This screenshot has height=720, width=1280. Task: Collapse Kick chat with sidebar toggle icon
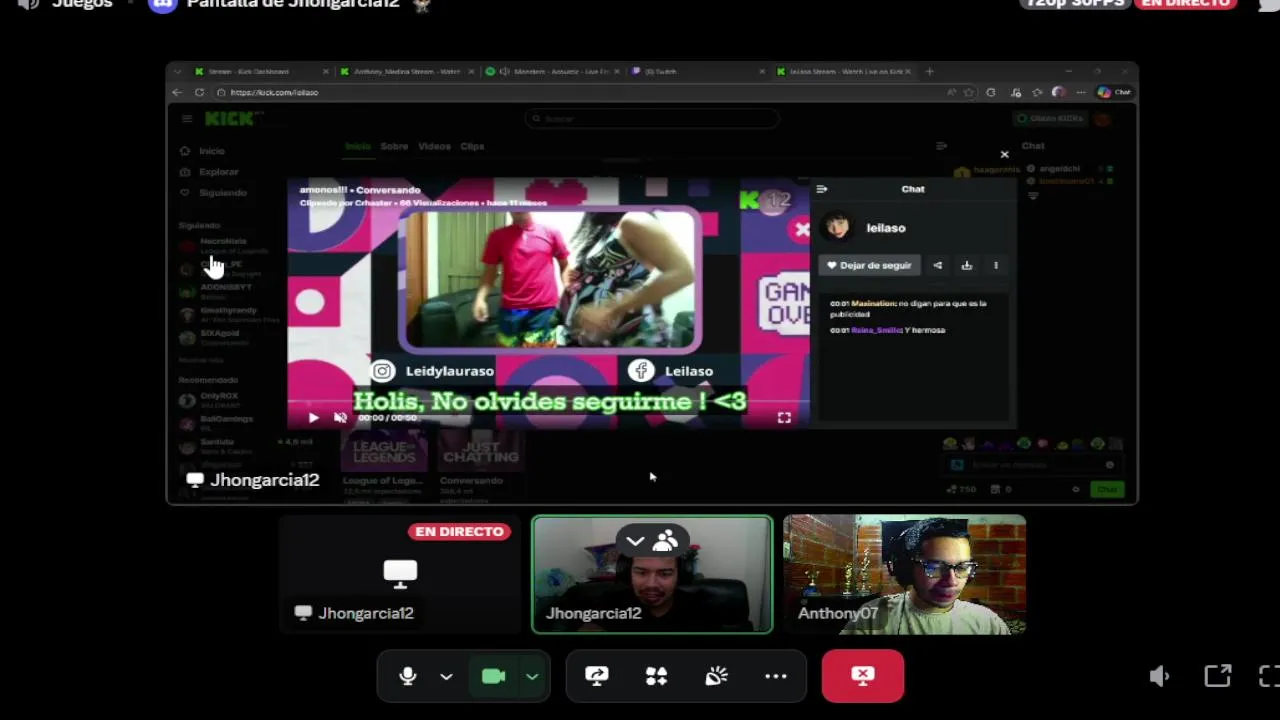pos(941,146)
